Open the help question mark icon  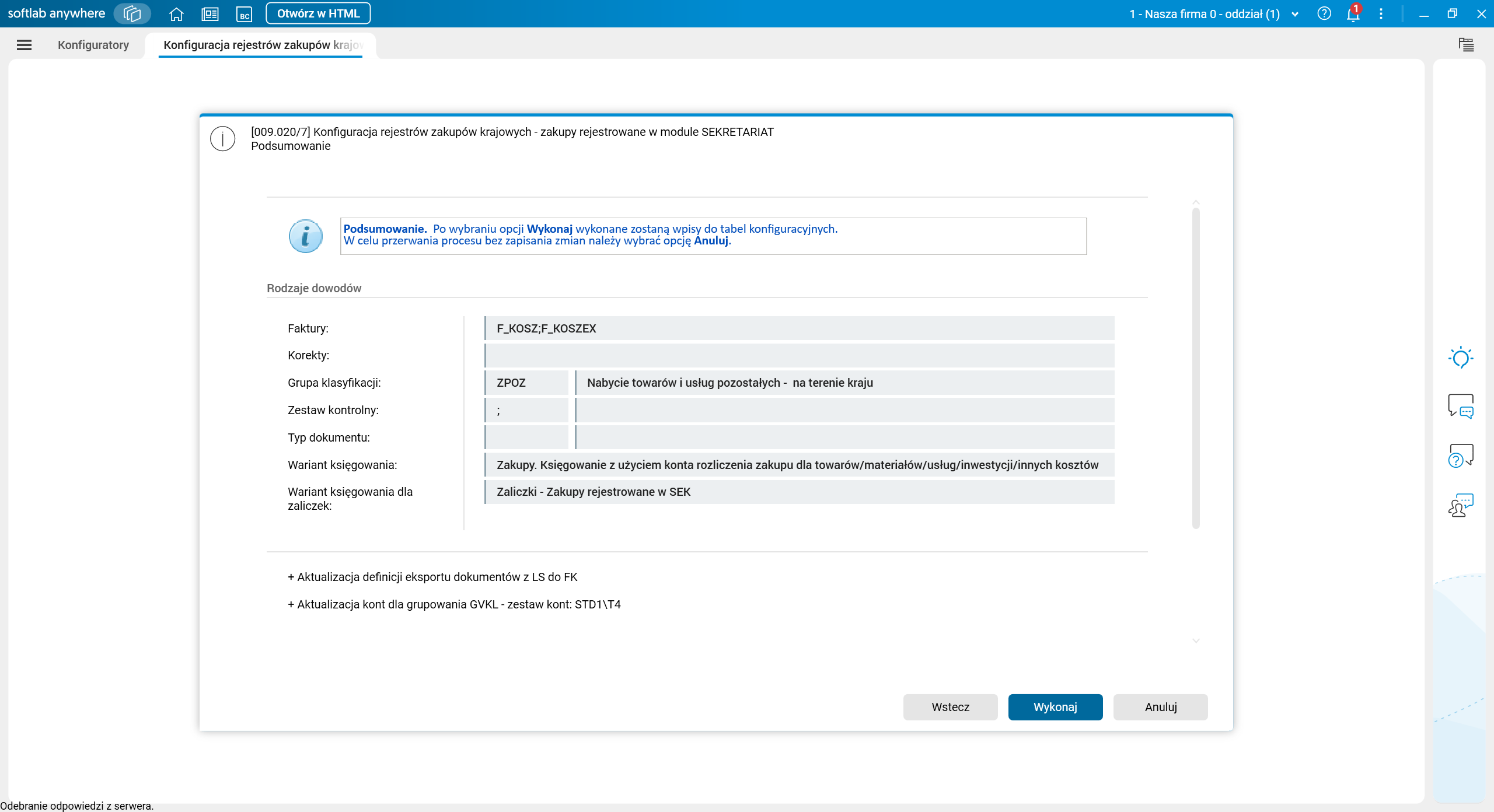pyautogui.click(x=1324, y=13)
